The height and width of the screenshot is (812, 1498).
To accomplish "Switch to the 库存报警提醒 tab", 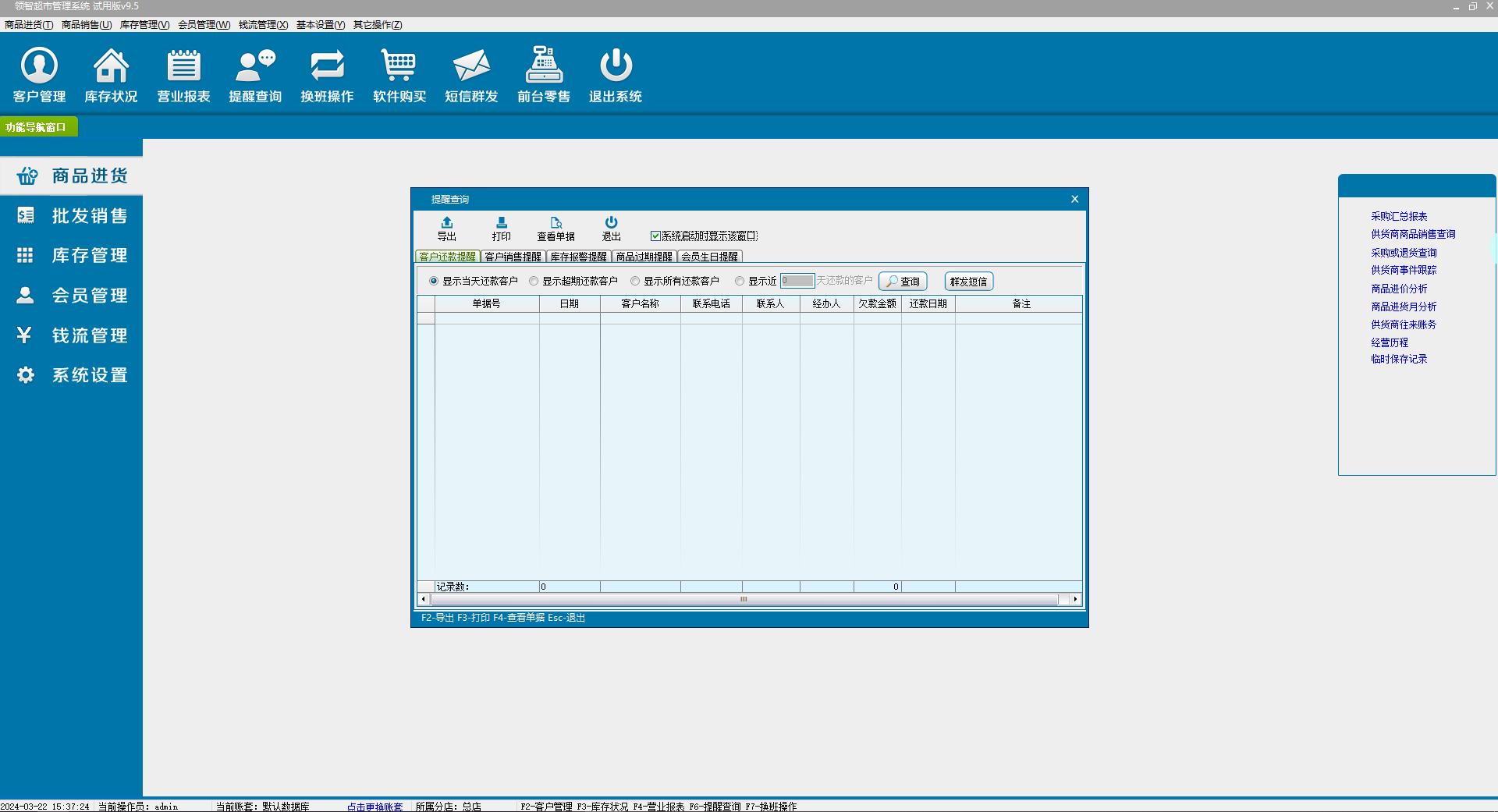I will (578, 257).
